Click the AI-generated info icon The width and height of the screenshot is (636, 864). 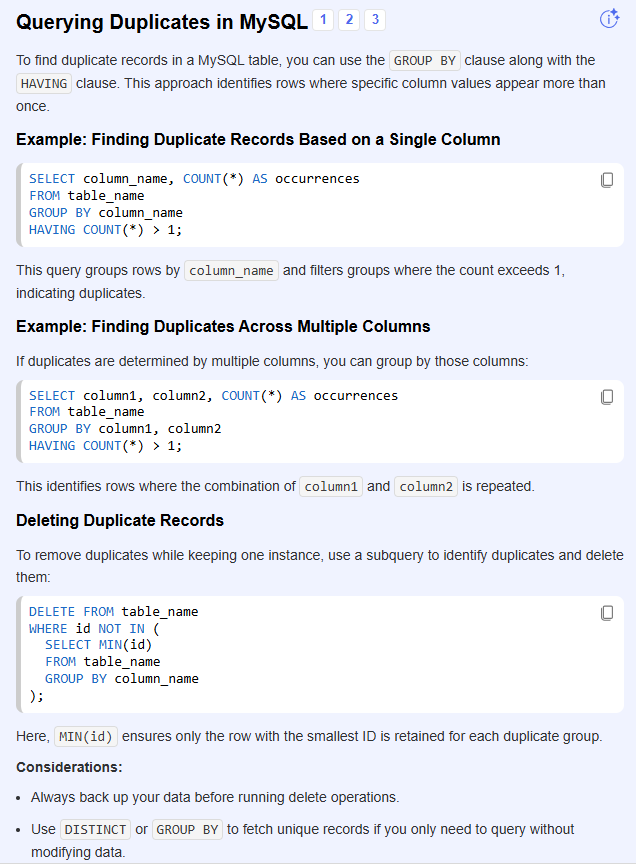point(609,19)
